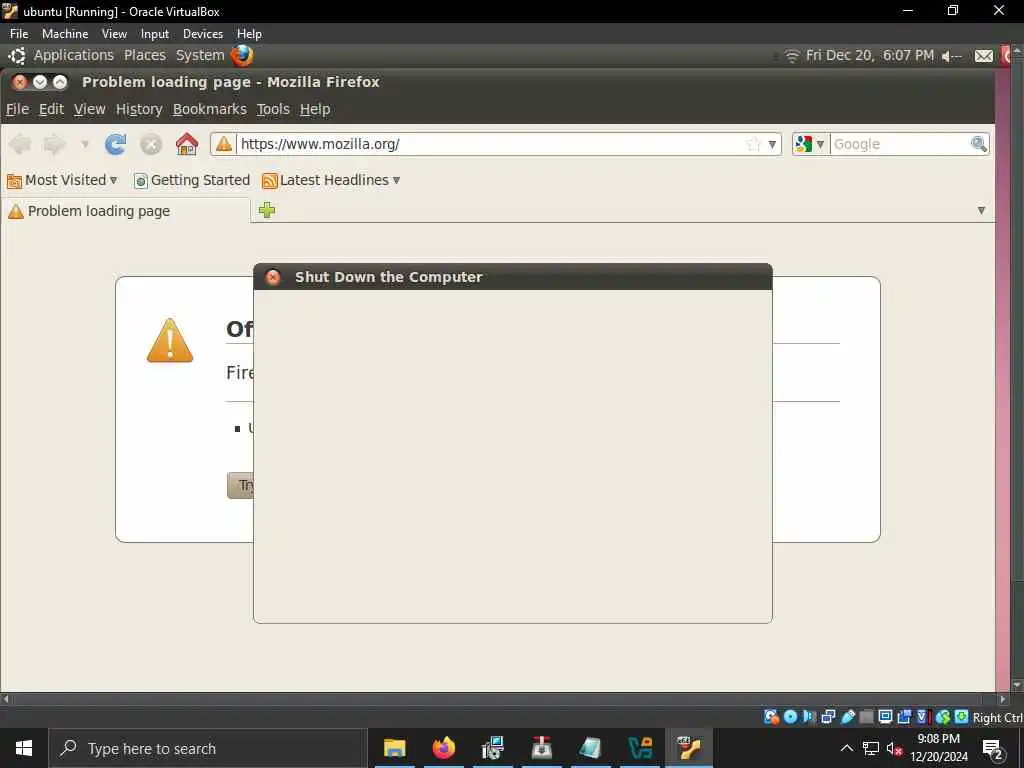Open the VirtualBox Devices menu
The image size is (1024, 768).
pyautogui.click(x=202, y=33)
